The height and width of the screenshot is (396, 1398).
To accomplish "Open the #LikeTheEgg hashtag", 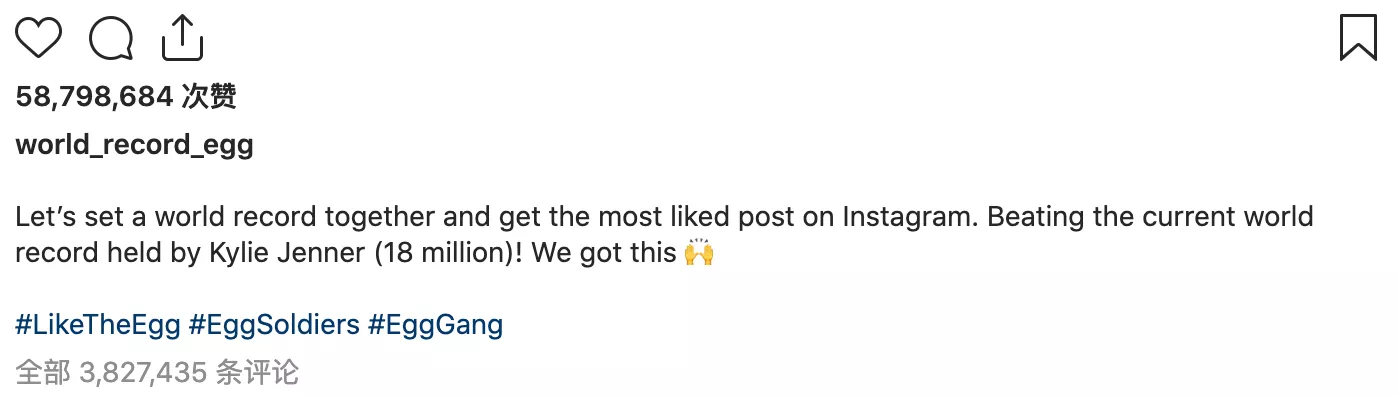I will [x=98, y=325].
